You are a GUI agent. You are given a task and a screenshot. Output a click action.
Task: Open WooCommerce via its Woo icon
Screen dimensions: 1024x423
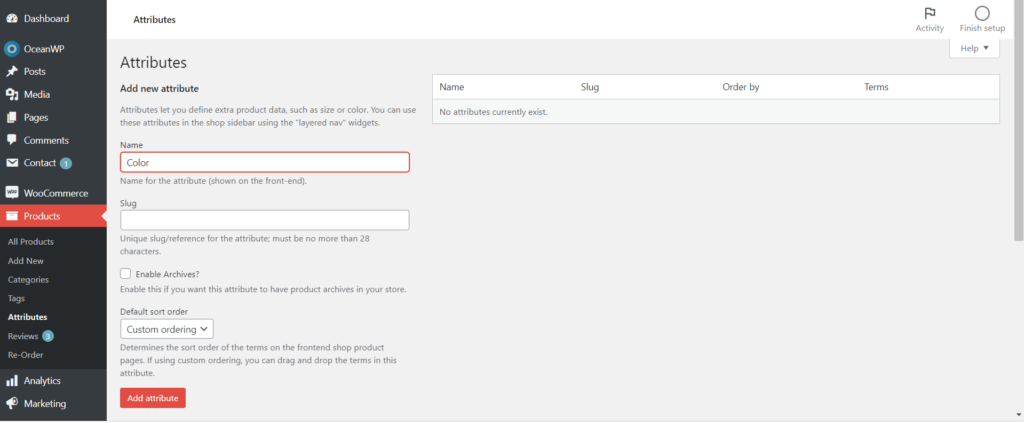(12, 193)
